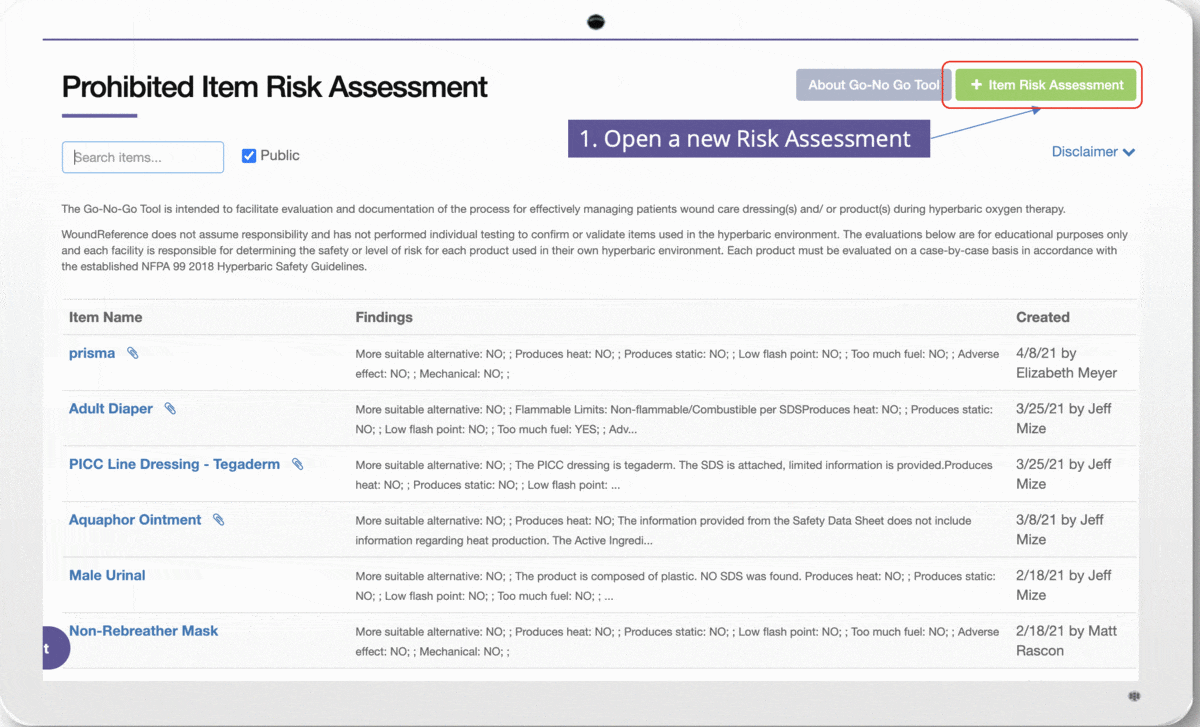The image size is (1200, 727).
Task: Click the About Go-No Go Tool button
Action: pos(871,84)
